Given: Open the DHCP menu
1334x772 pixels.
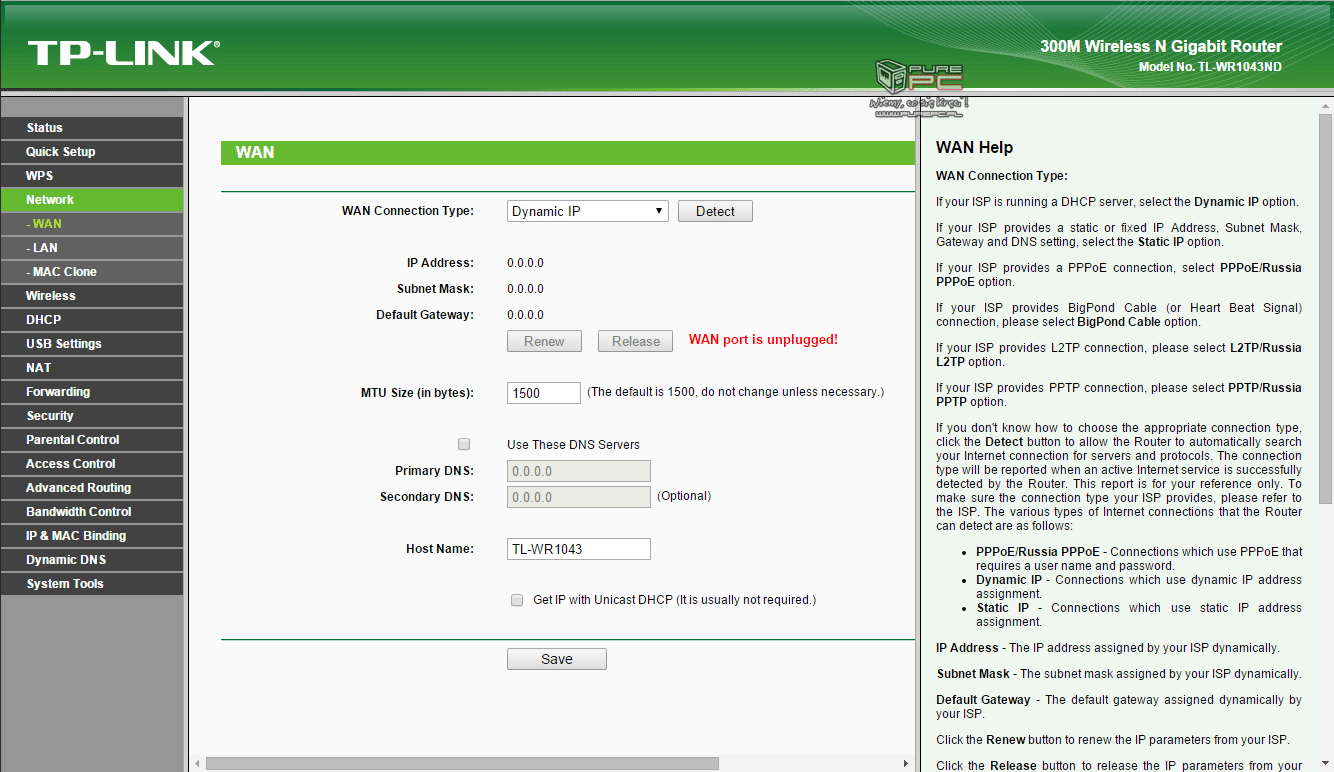Looking at the screenshot, I should 92,320.
